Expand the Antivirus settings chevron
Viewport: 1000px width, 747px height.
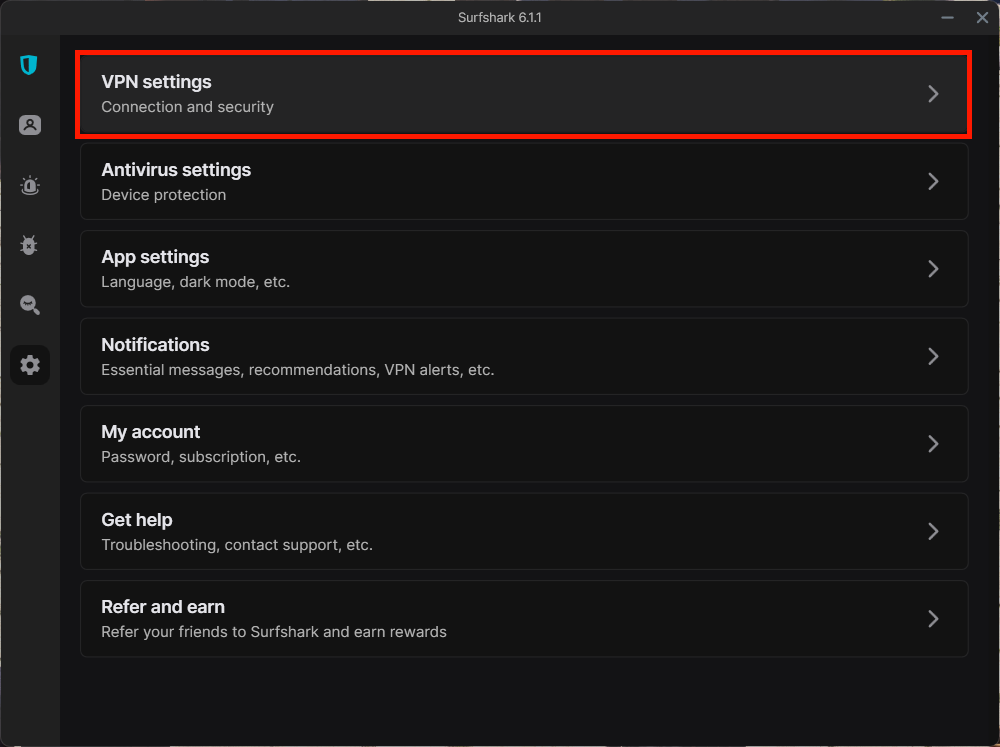point(933,181)
